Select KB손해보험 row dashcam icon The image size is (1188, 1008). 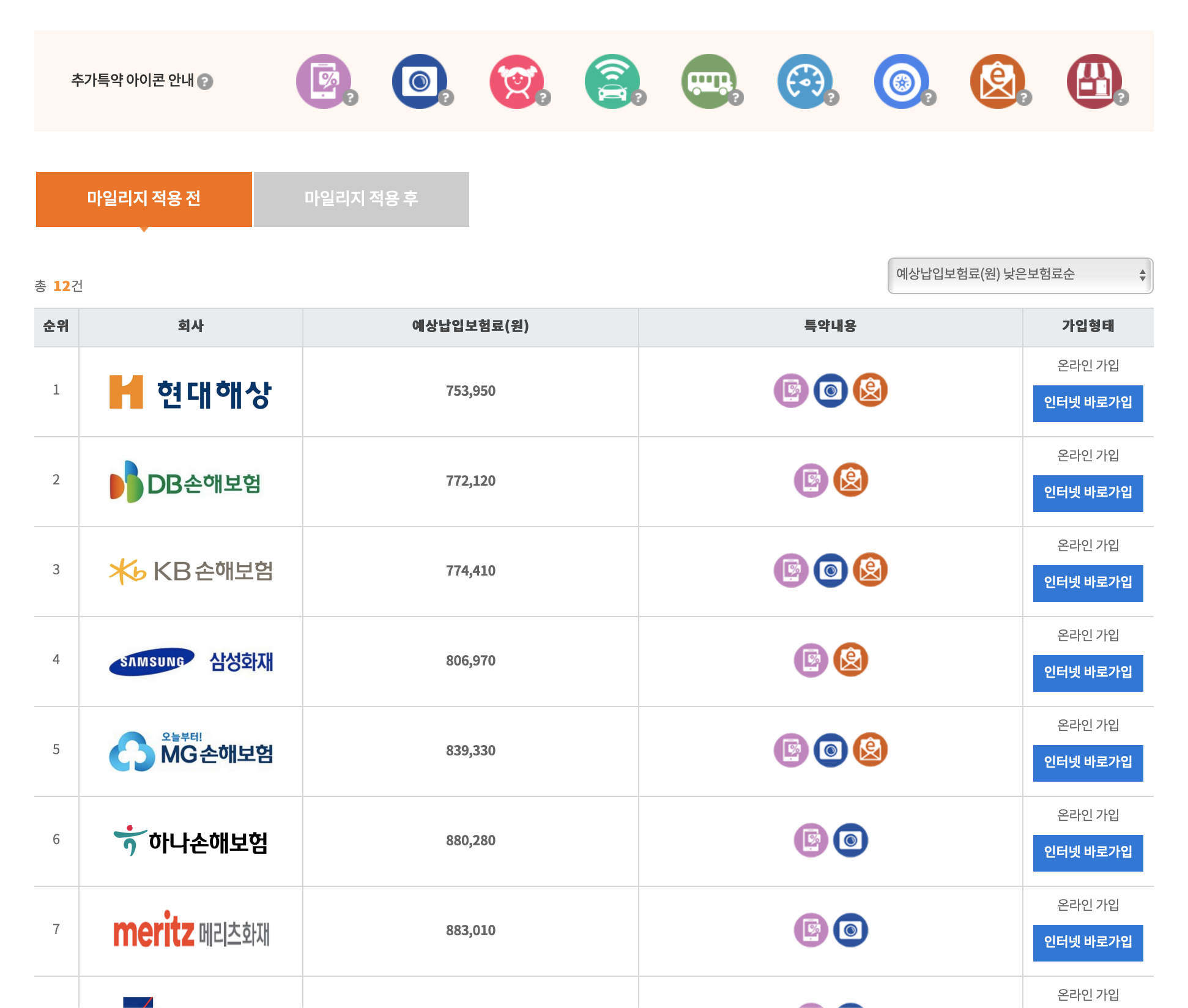click(831, 570)
